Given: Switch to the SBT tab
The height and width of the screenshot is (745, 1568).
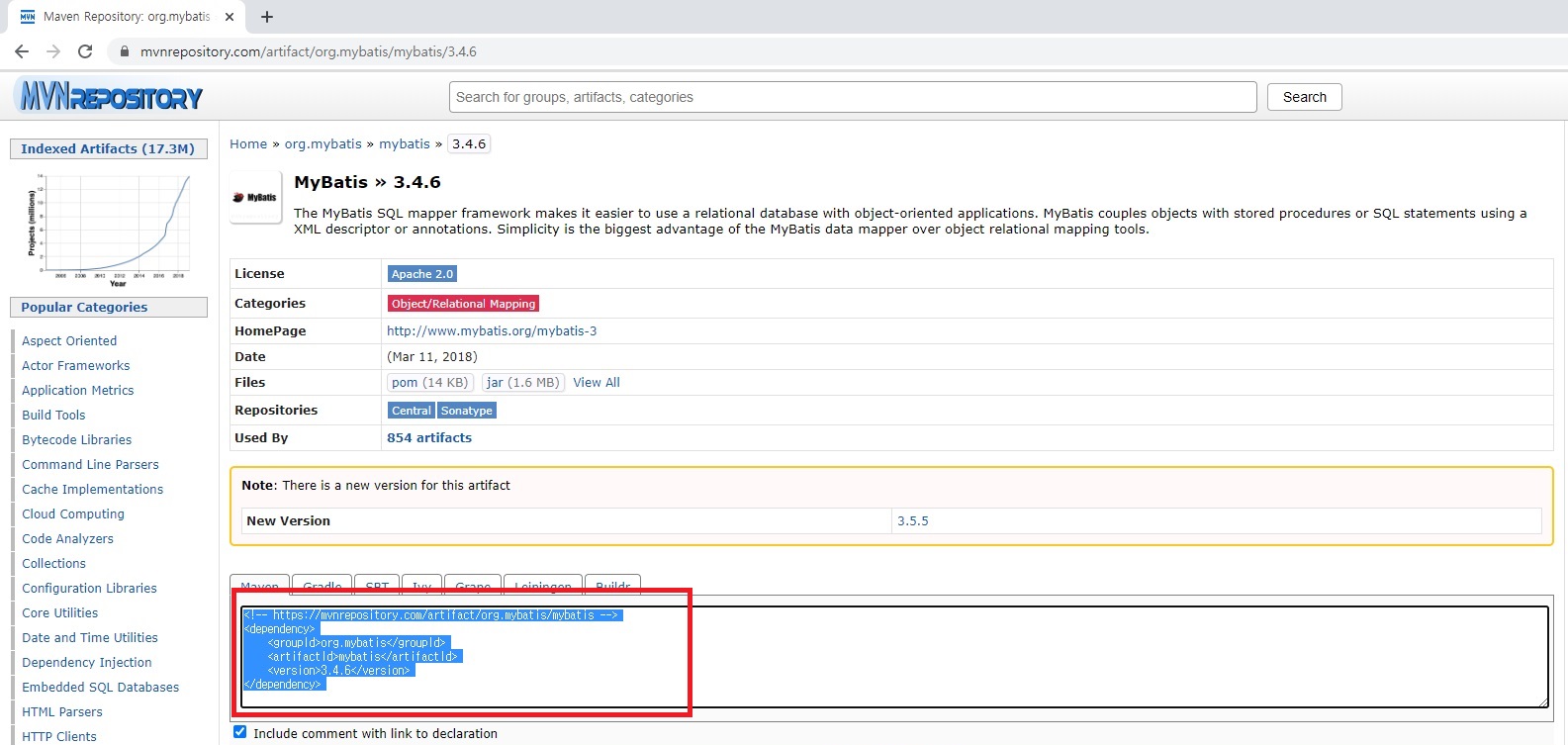Looking at the screenshot, I should (x=377, y=584).
